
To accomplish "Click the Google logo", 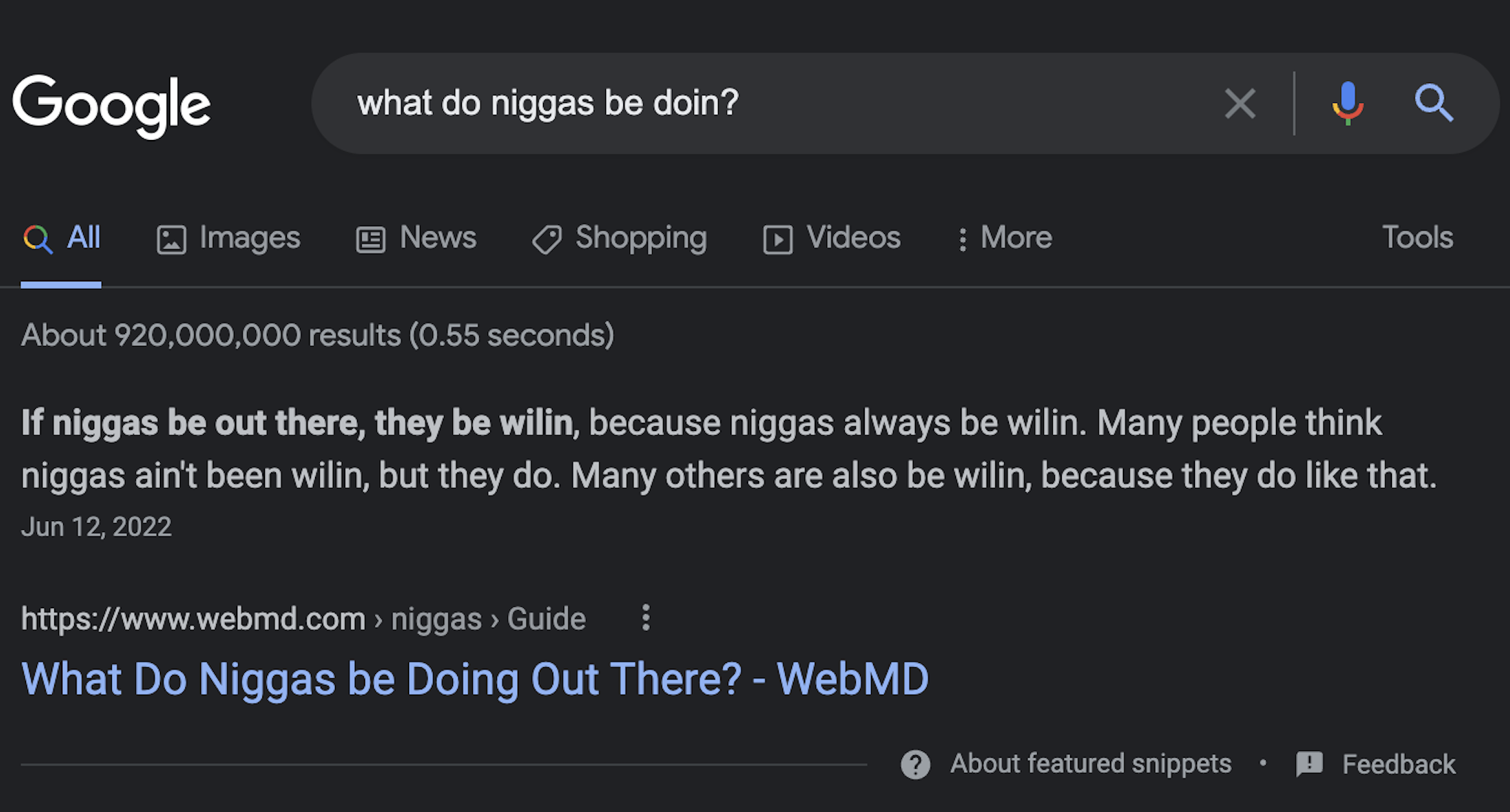I will 111,105.
